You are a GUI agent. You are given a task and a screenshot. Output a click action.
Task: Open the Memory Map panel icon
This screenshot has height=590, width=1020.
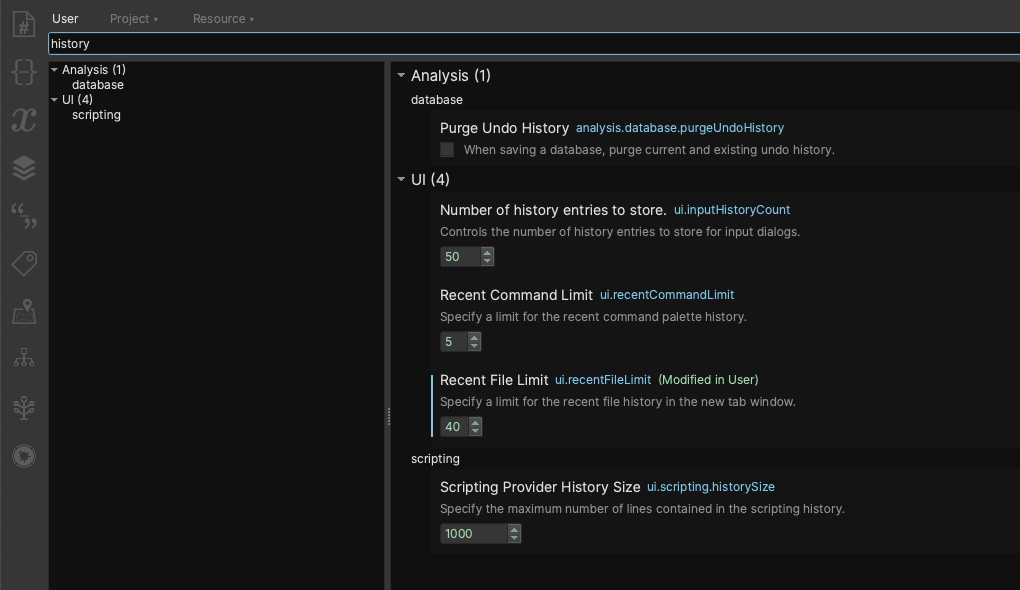[x=23, y=311]
